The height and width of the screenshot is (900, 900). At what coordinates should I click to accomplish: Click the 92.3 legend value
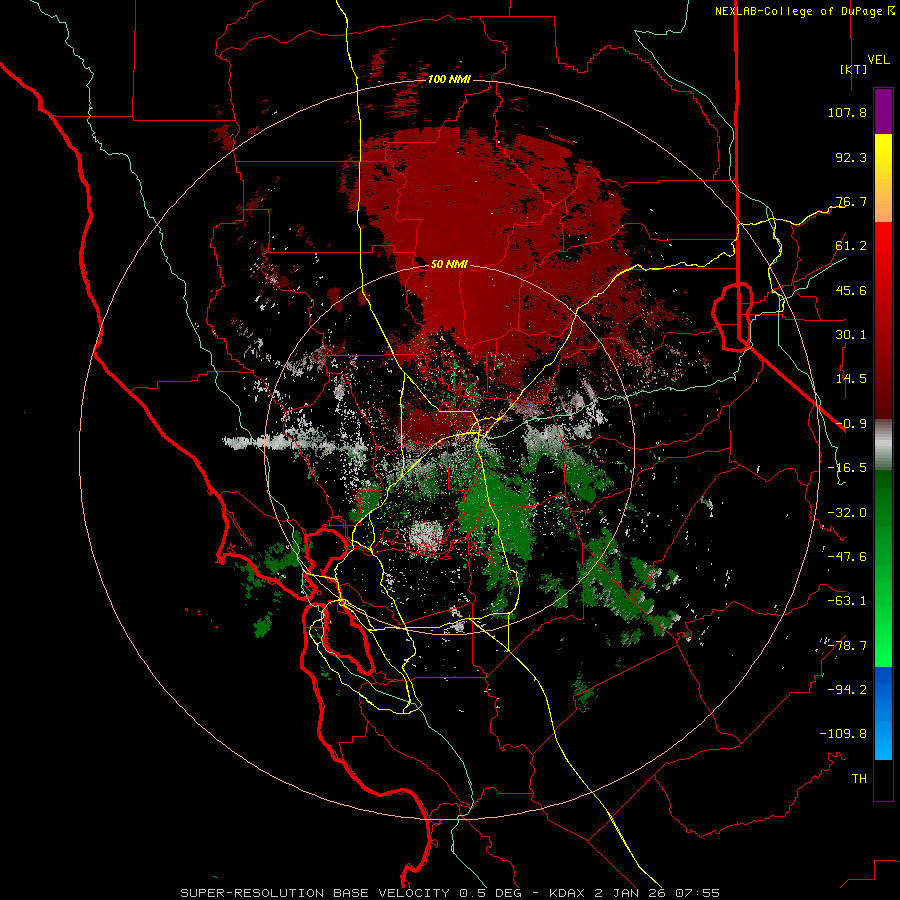click(851, 157)
